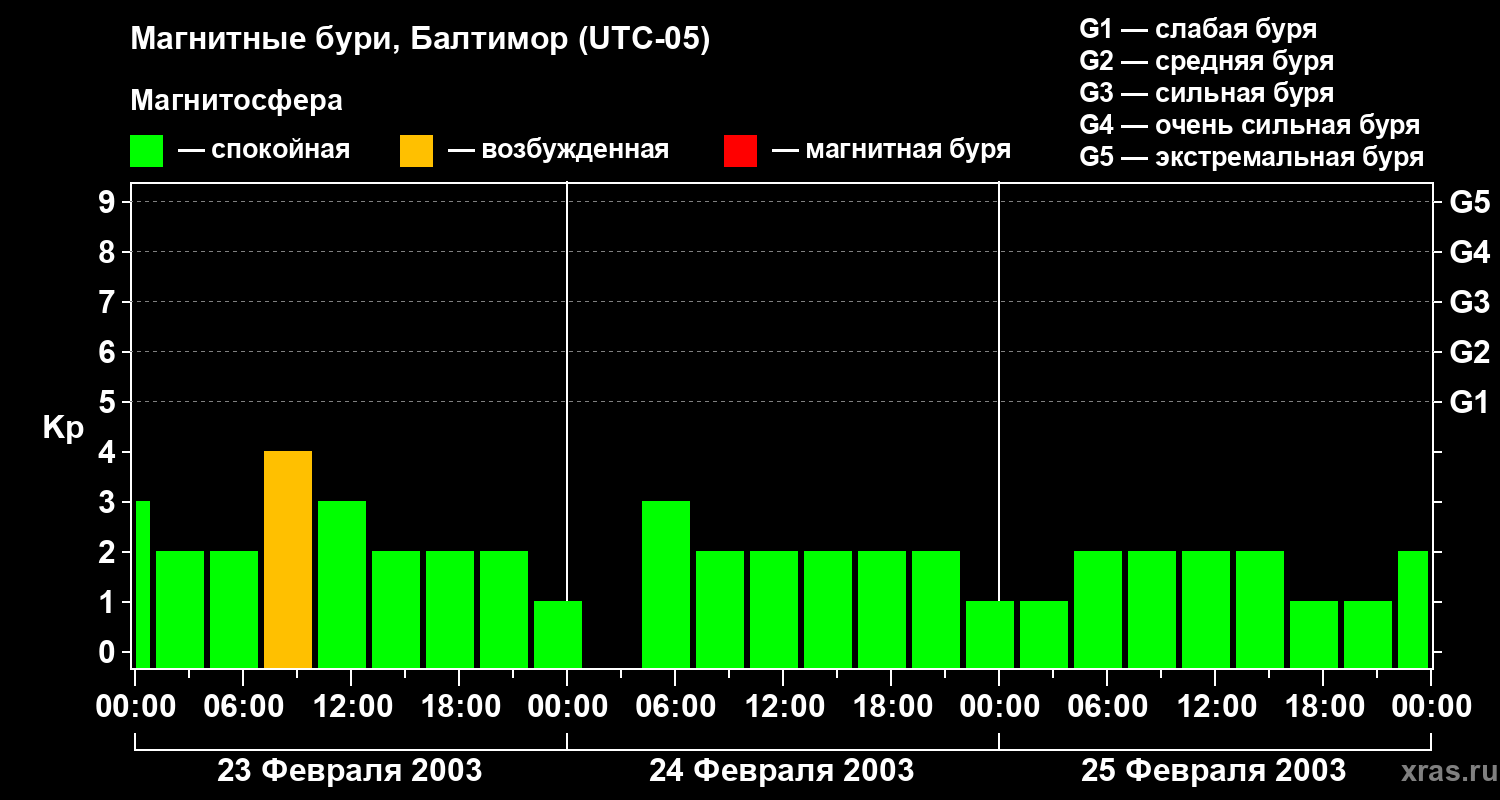Click the Kp axis value 0
The height and width of the screenshot is (800, 1500).
109,652
